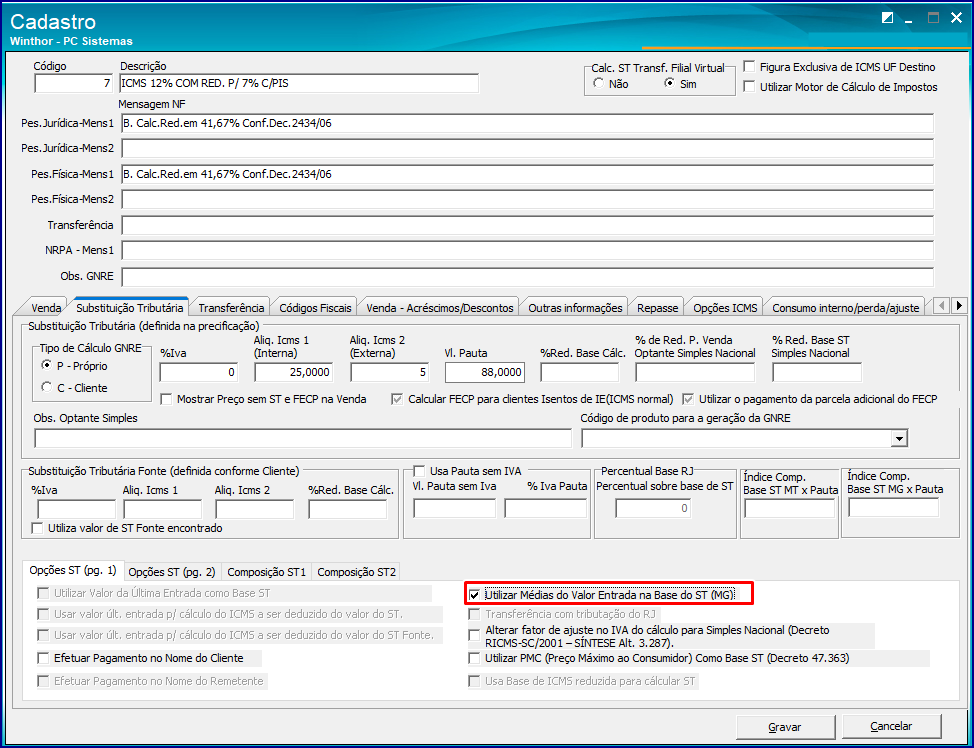The width and height of the screenshot is (974, 748).
Task: Click the Pes.Jurídica-Mens2 field
Action: [527, 148]
